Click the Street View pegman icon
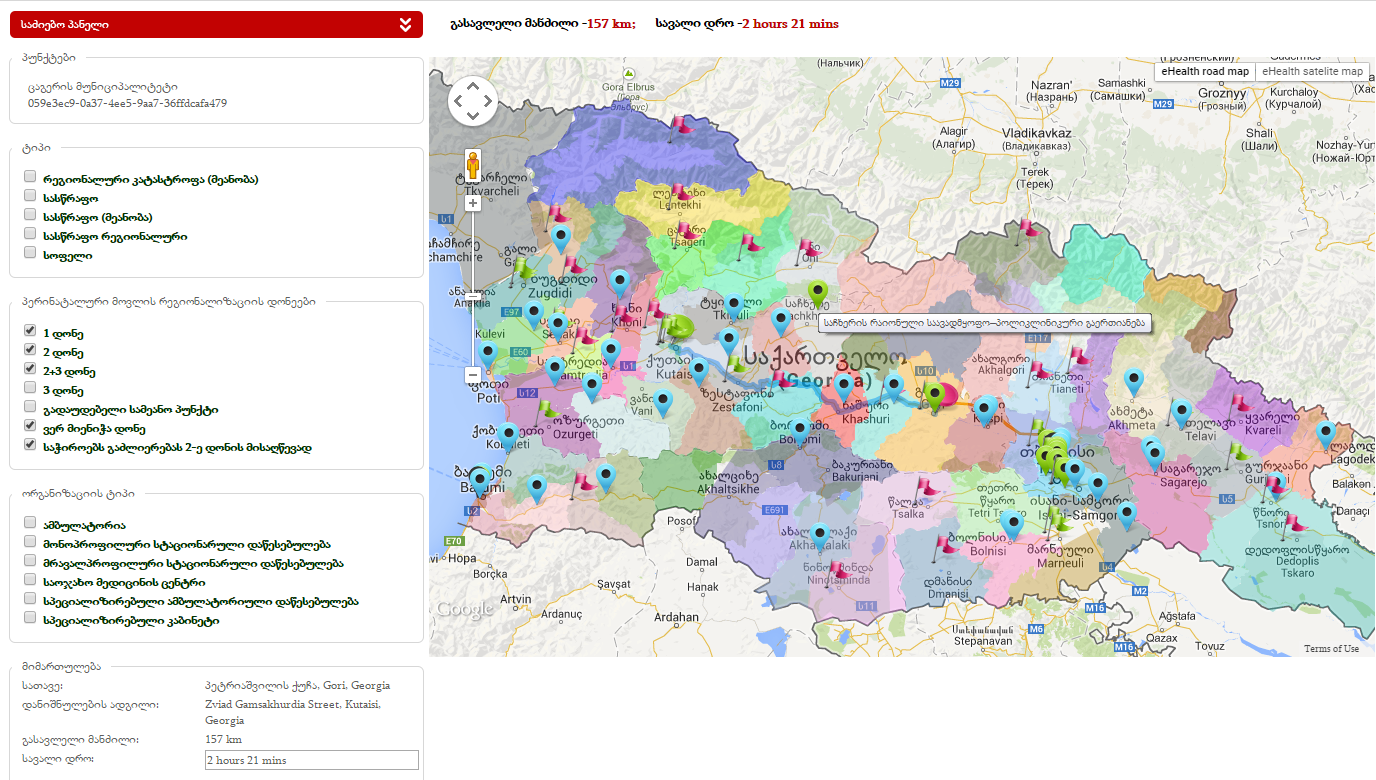The height and width of the screenshot is (780, 1376). [x=473, y=165]
